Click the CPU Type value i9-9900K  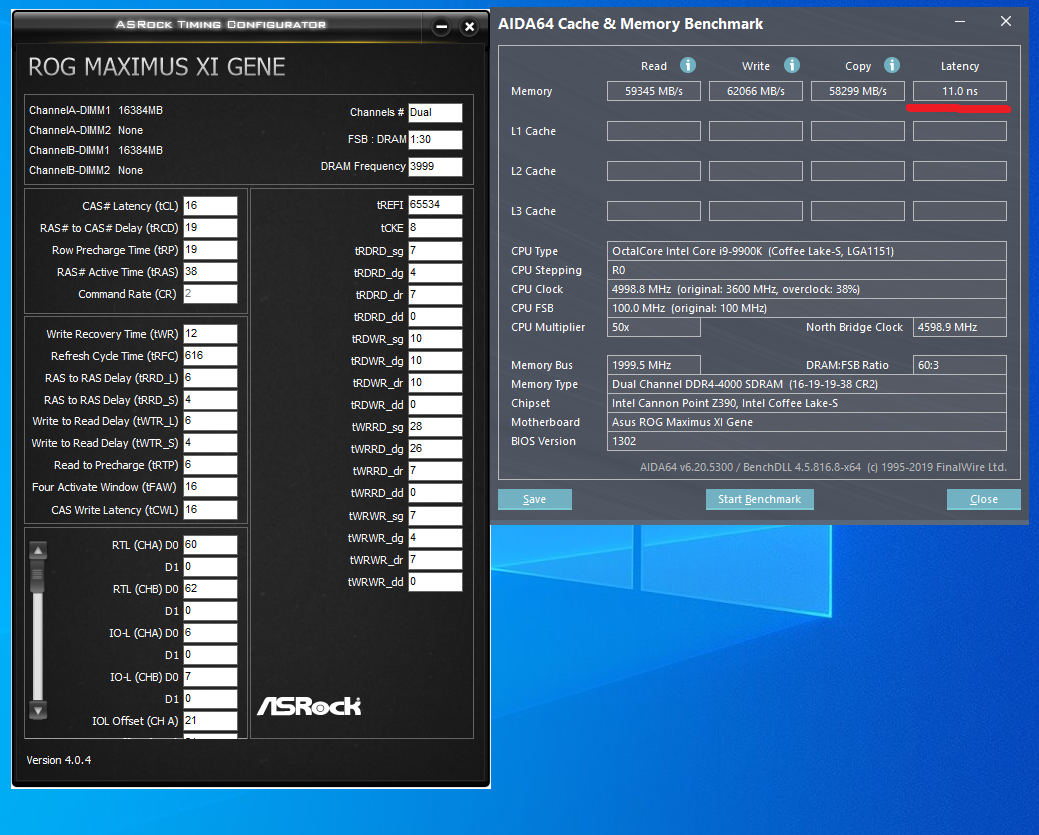806,251
